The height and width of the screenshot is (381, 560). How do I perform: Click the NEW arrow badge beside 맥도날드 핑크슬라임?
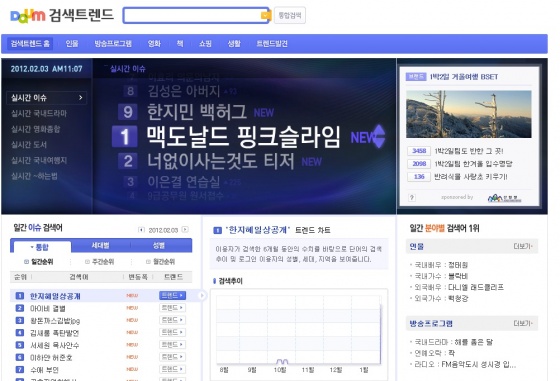368,136
